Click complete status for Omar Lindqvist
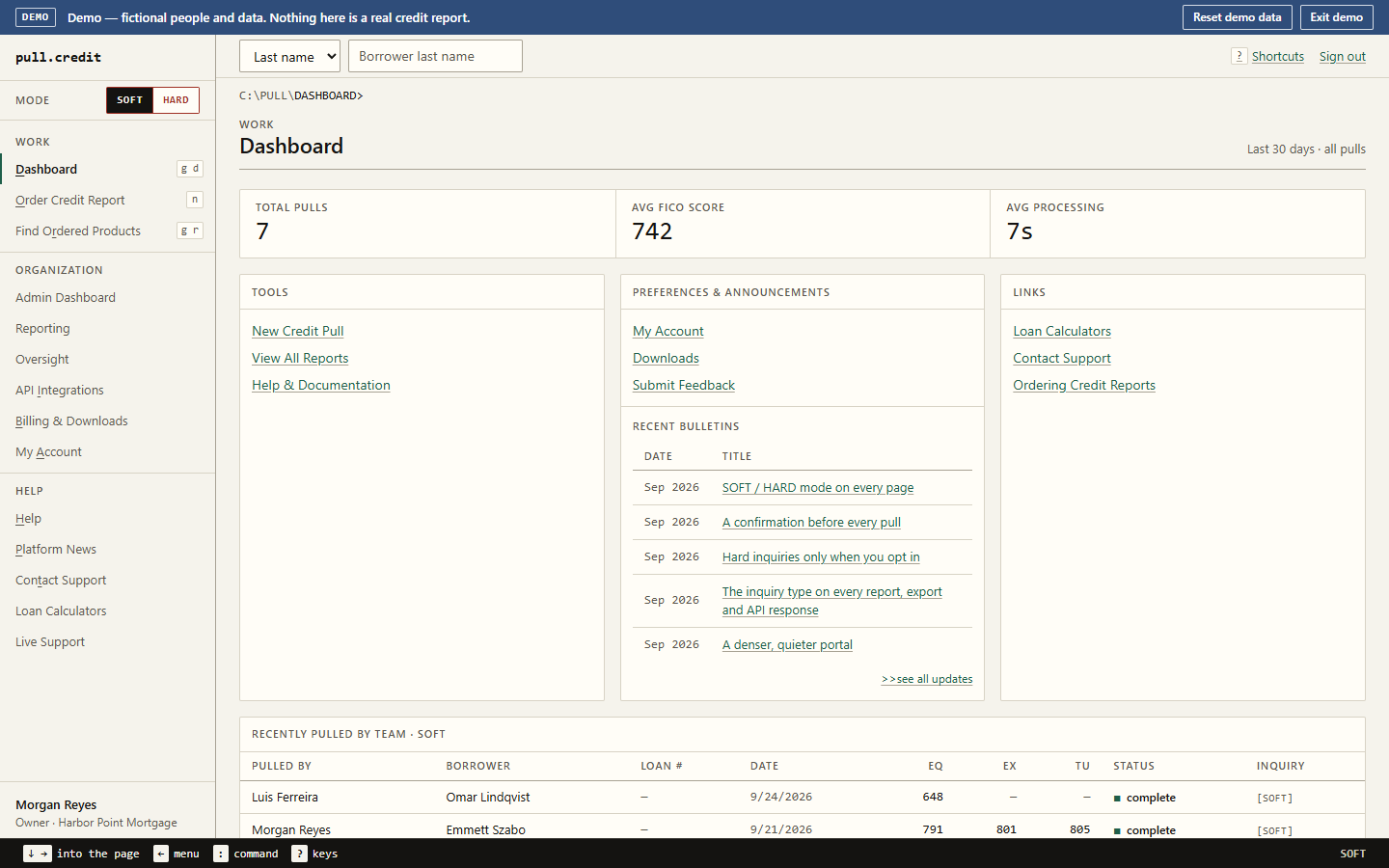Viewport: 1389px width, 868px height. [1145, 798]
